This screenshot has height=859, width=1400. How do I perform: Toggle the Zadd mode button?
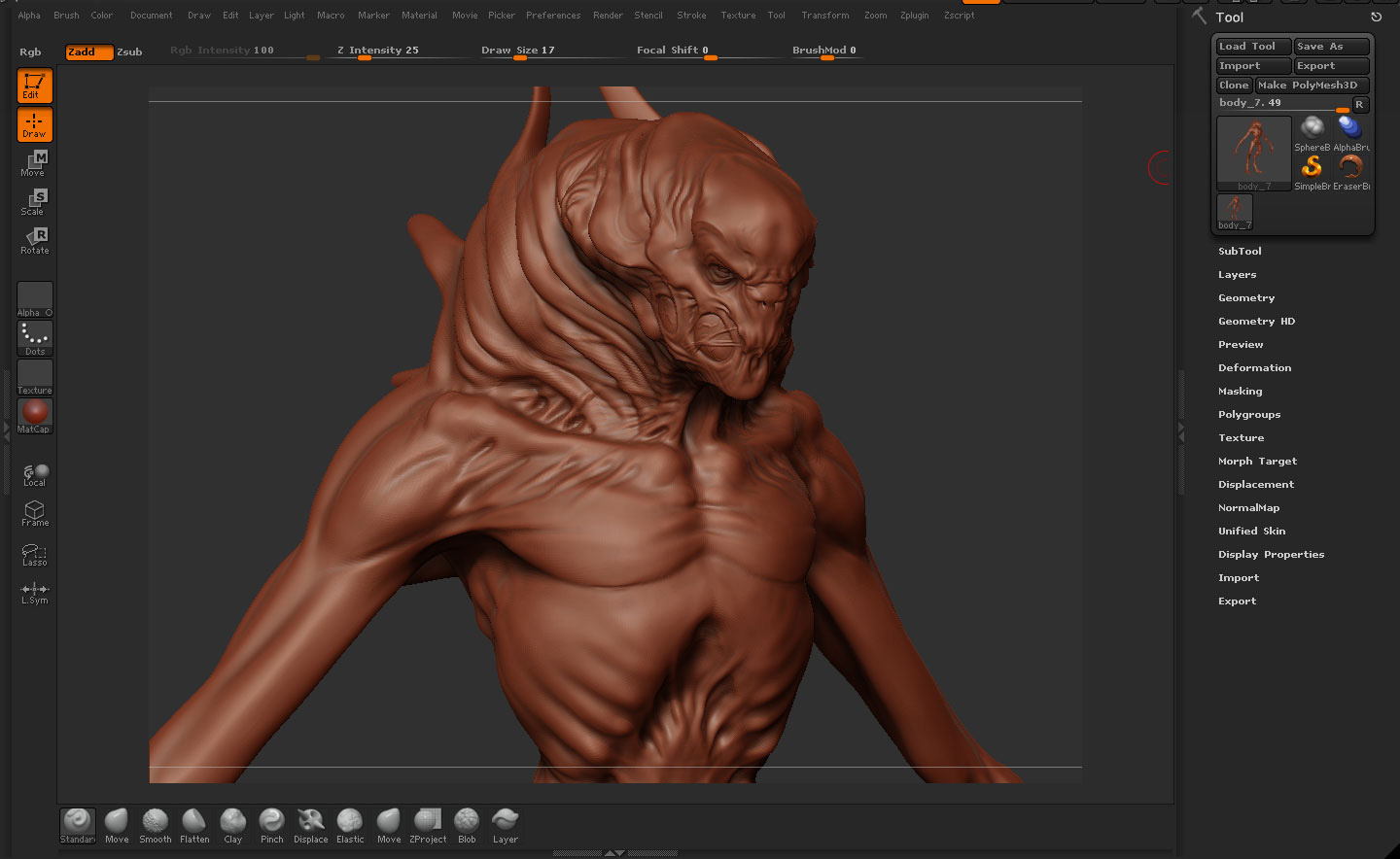pyautogui.click(x=88, y=52)
